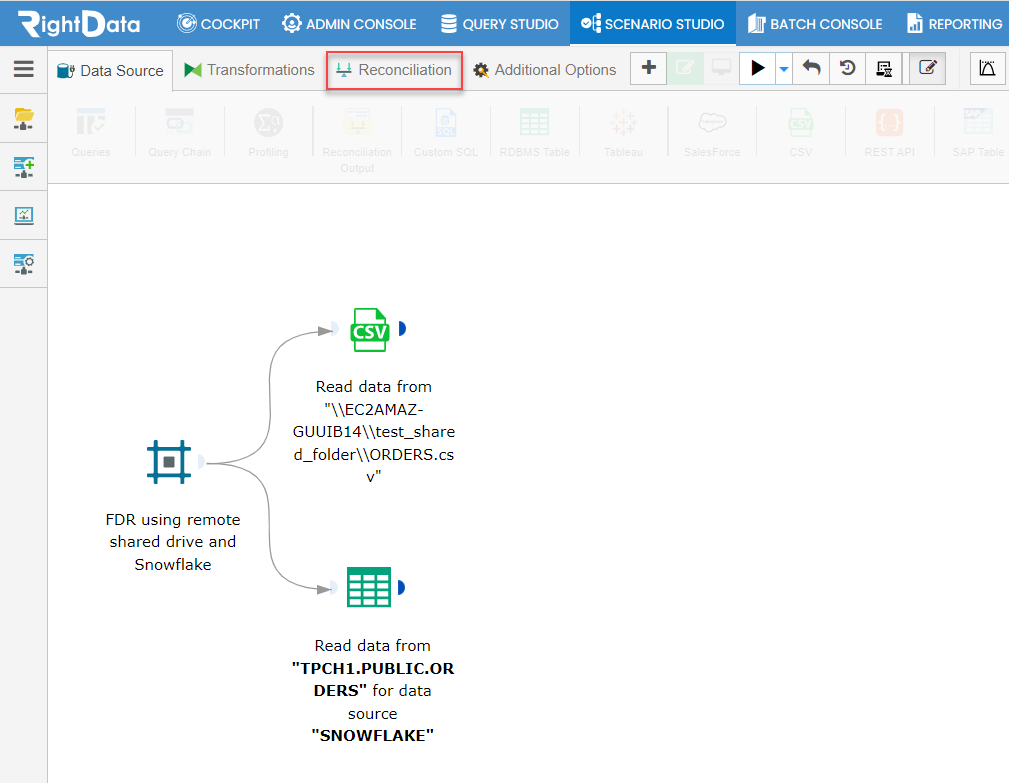
Task: Click the plus add button in the toolbar
Action: pyautogui.click(x=649, y=68)
